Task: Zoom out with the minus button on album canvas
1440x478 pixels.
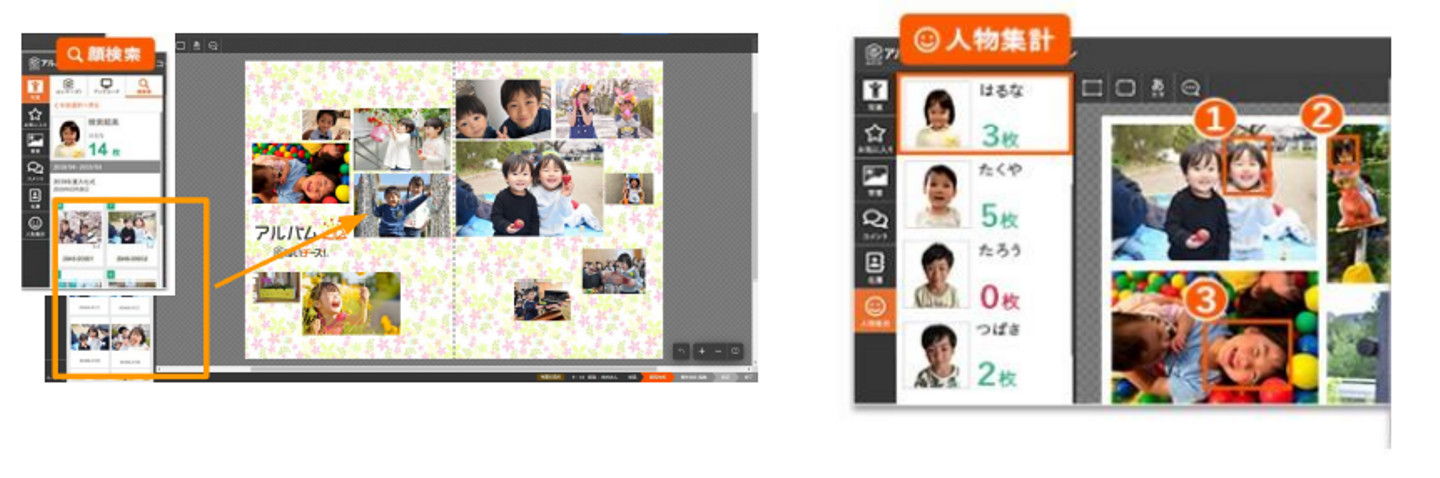Action: tap(718, 351)
